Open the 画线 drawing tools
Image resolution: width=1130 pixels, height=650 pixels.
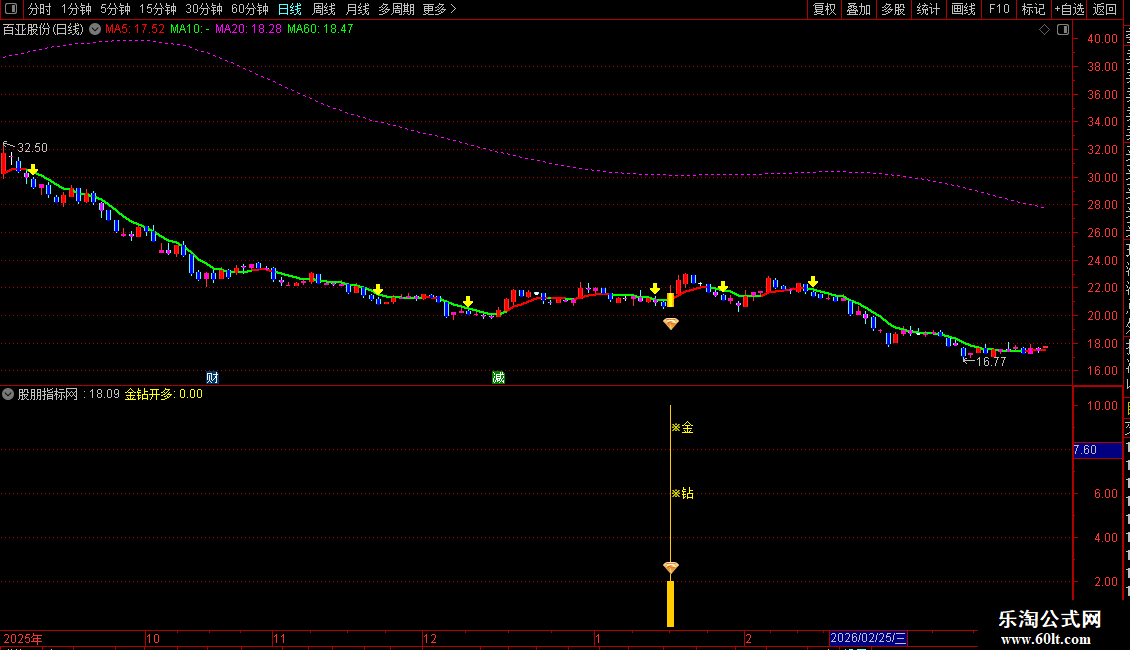(x=963, y=9)
